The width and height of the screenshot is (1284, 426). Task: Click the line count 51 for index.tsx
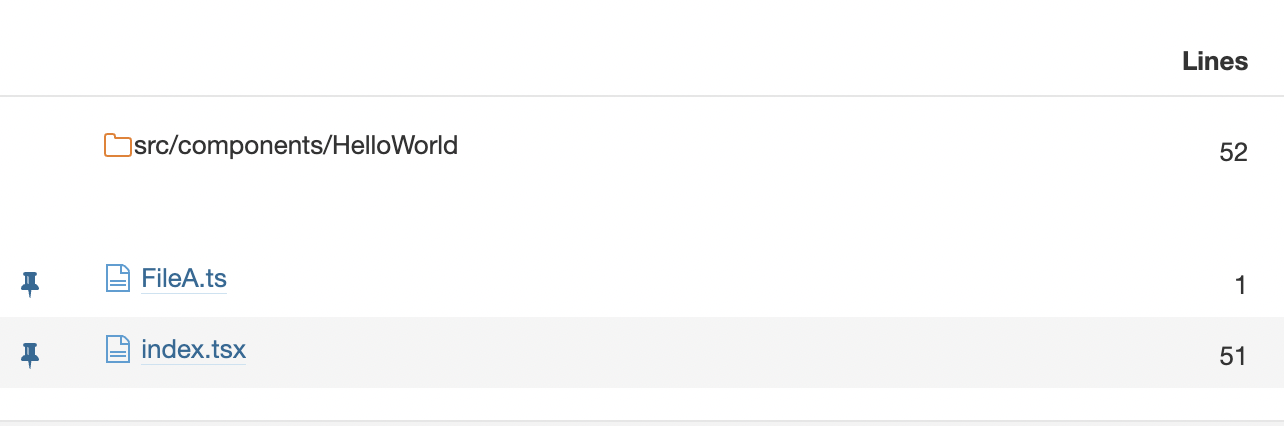pos(1233,356)
